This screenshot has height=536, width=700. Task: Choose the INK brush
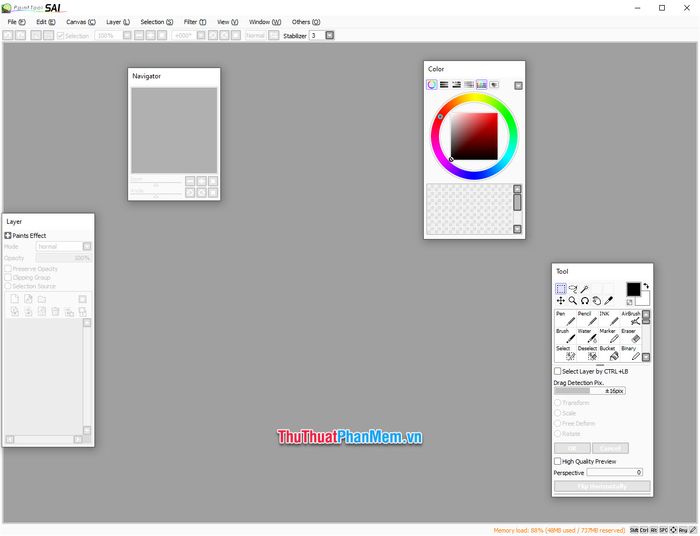click(609, 318)
